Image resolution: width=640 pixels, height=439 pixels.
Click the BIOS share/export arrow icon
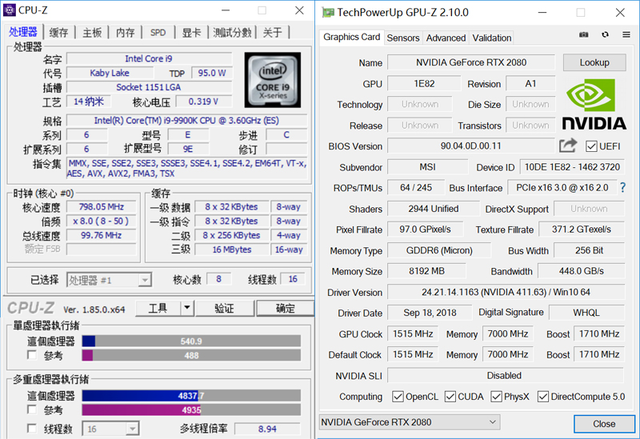[x=567, y=146]
